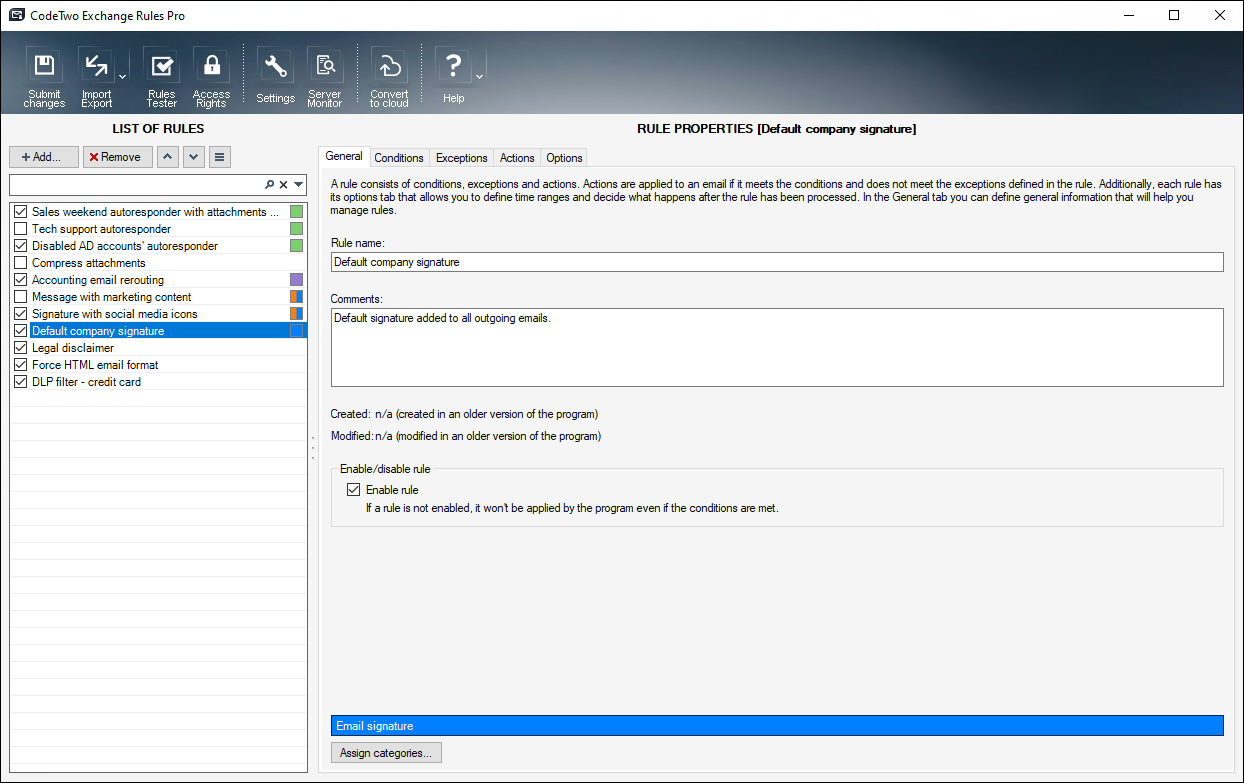Click purple swatch of Accounting email rerouting
This screenshot has width=1244, height=783.
pyautogui.click(x=296, y=280)
